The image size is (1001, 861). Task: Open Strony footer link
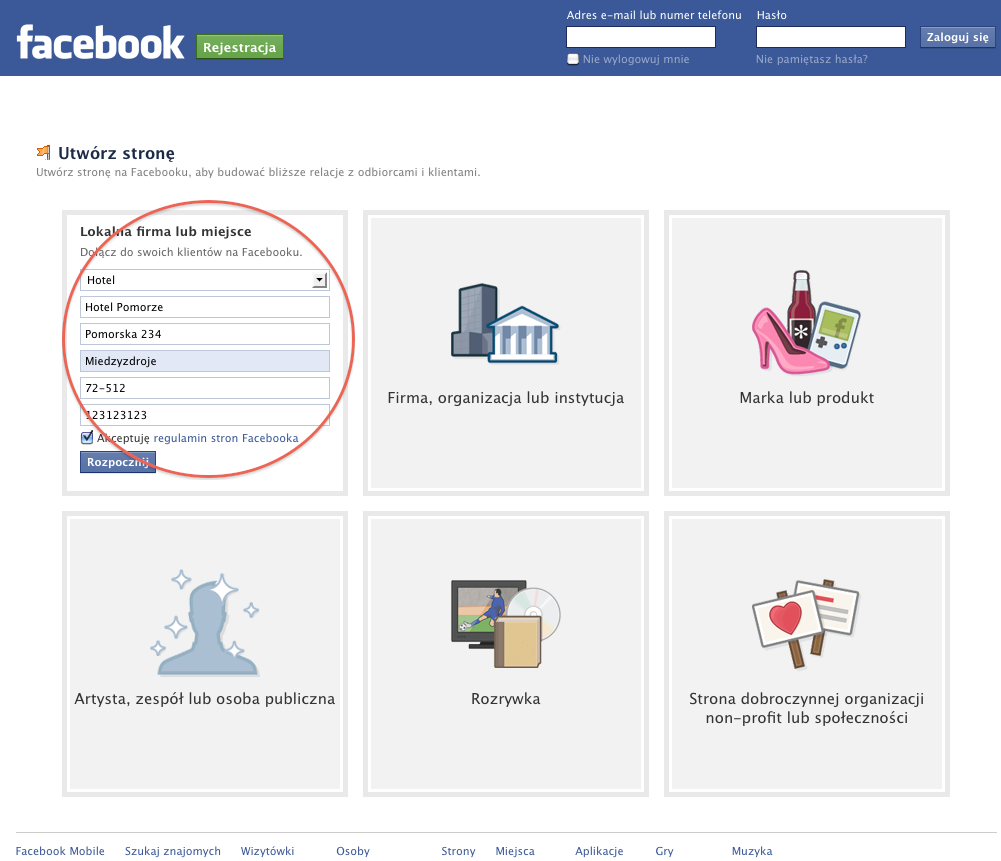click(x=458, y=851)
